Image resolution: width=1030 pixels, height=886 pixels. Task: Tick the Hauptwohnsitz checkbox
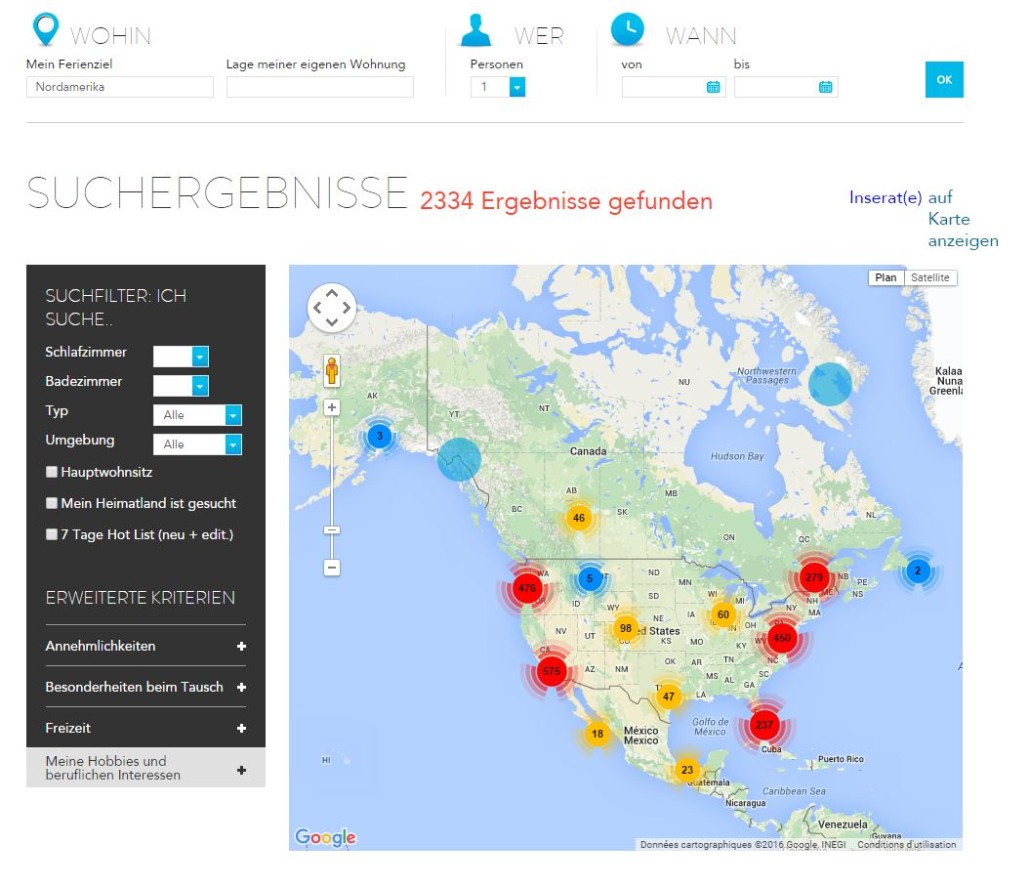coord(51,472)
